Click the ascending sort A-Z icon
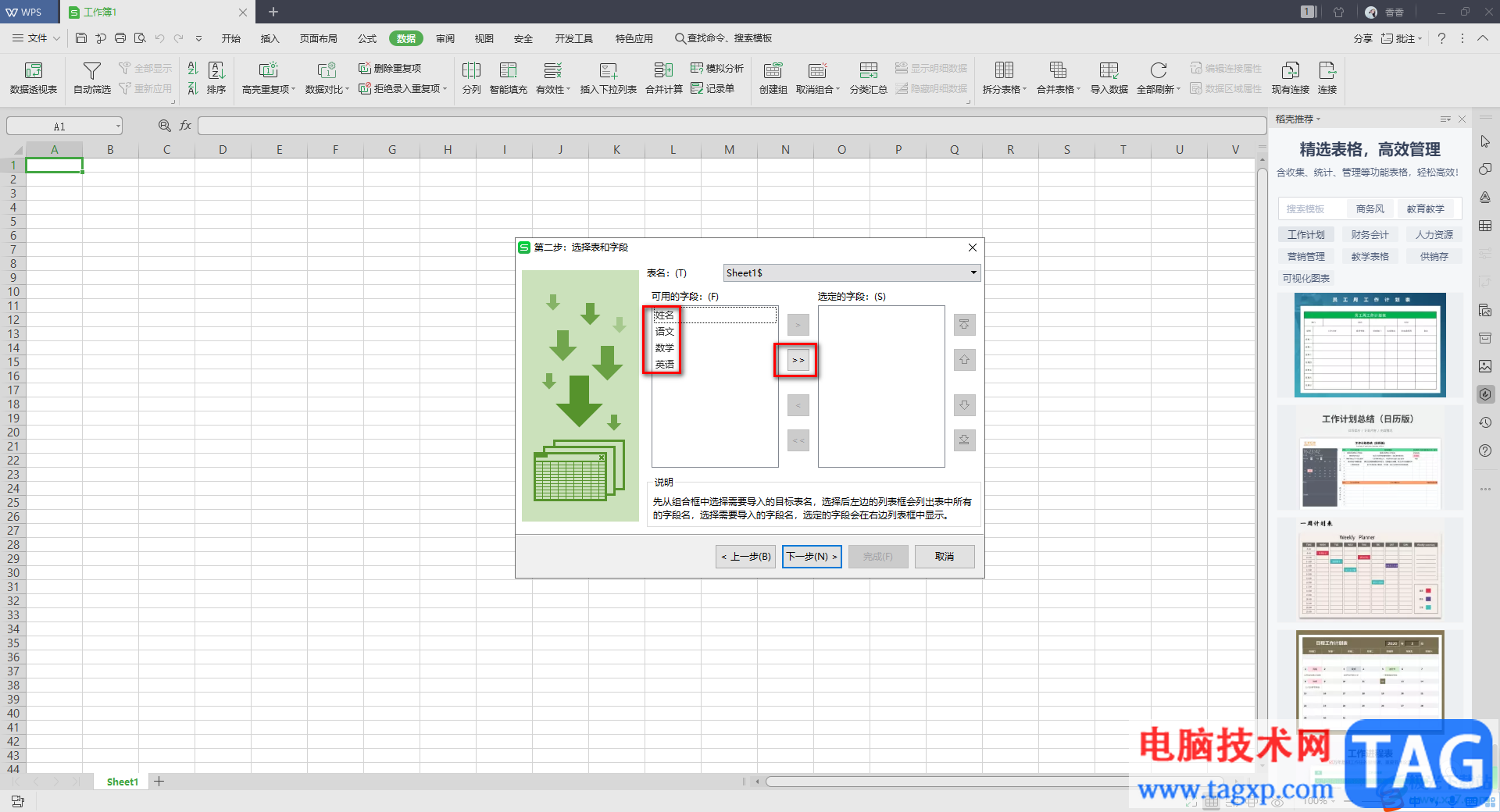Viewport: 1500px width, 812px height. click(193, 69)
